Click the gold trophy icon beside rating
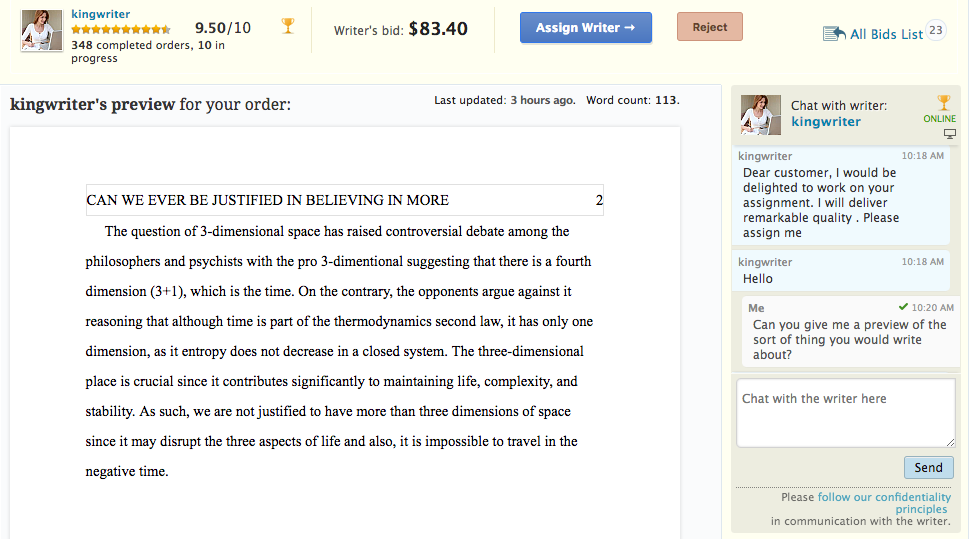This screenshot has height=539, width=971. 288,26
